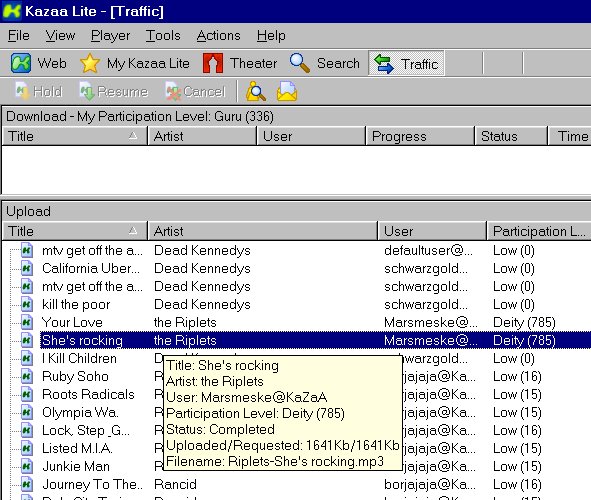The image size is (591, 500).
Task: Click the My Kazaa Lite star icon
Action: coord(90,63)
